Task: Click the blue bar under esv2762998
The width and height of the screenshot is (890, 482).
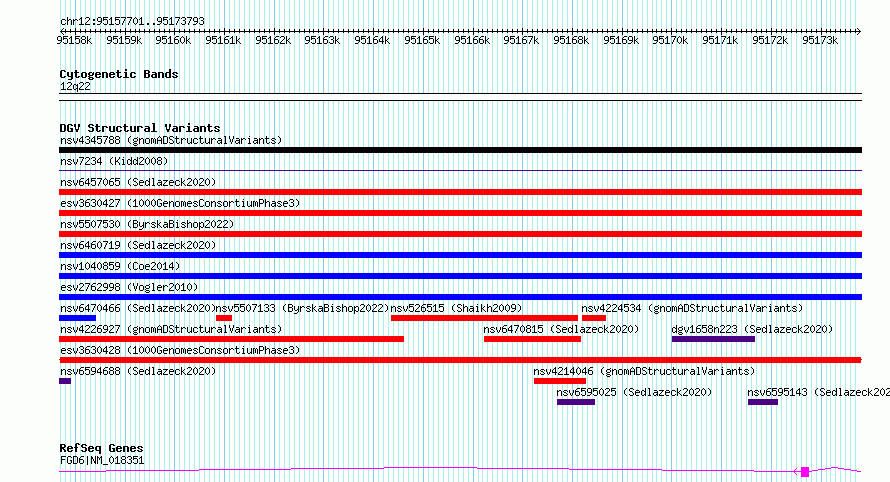Action: [x=460, y=297]
